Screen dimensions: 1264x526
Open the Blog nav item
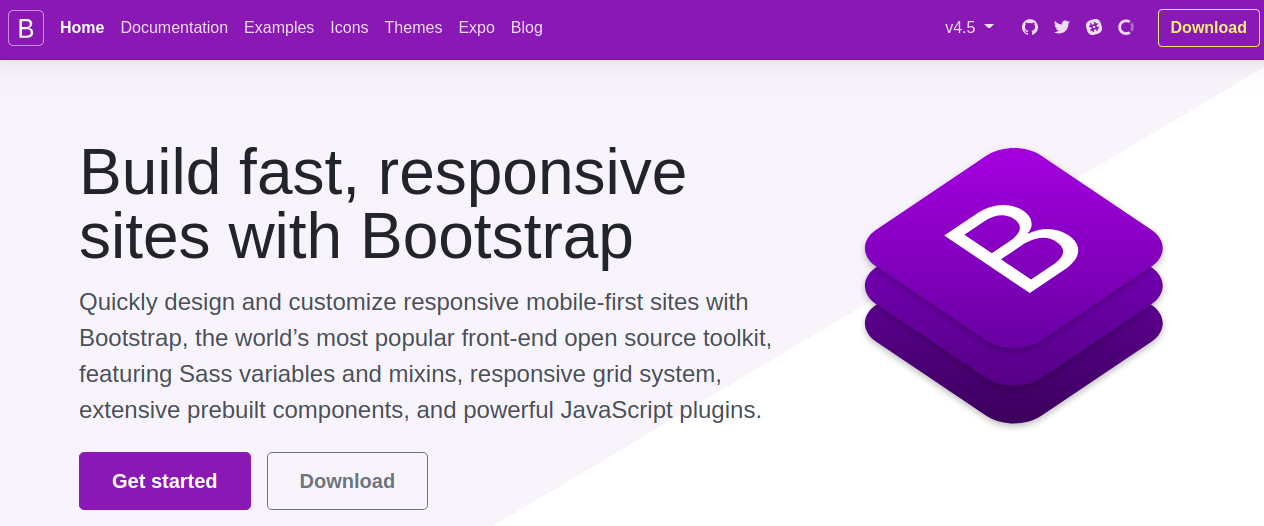tap(526, 27)
